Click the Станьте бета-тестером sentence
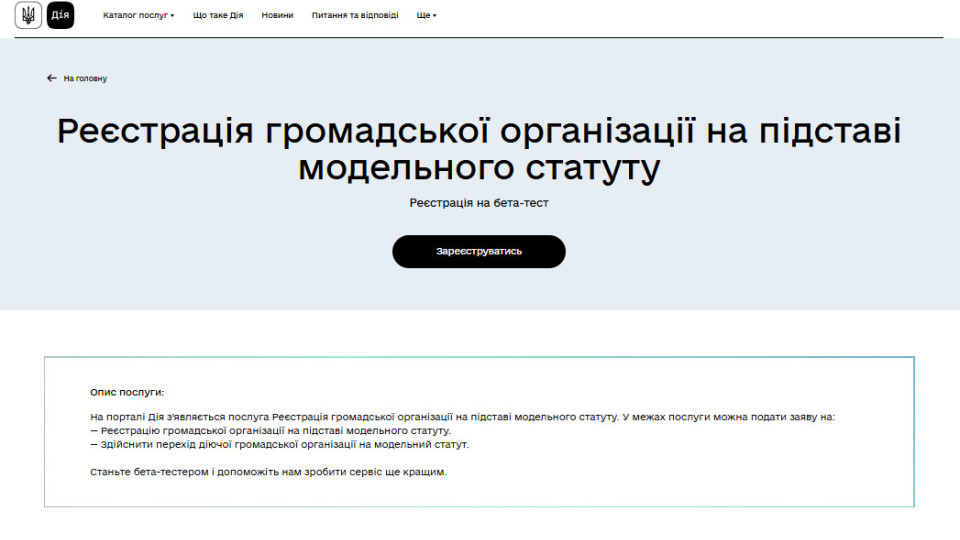 [x=268, y=472]
